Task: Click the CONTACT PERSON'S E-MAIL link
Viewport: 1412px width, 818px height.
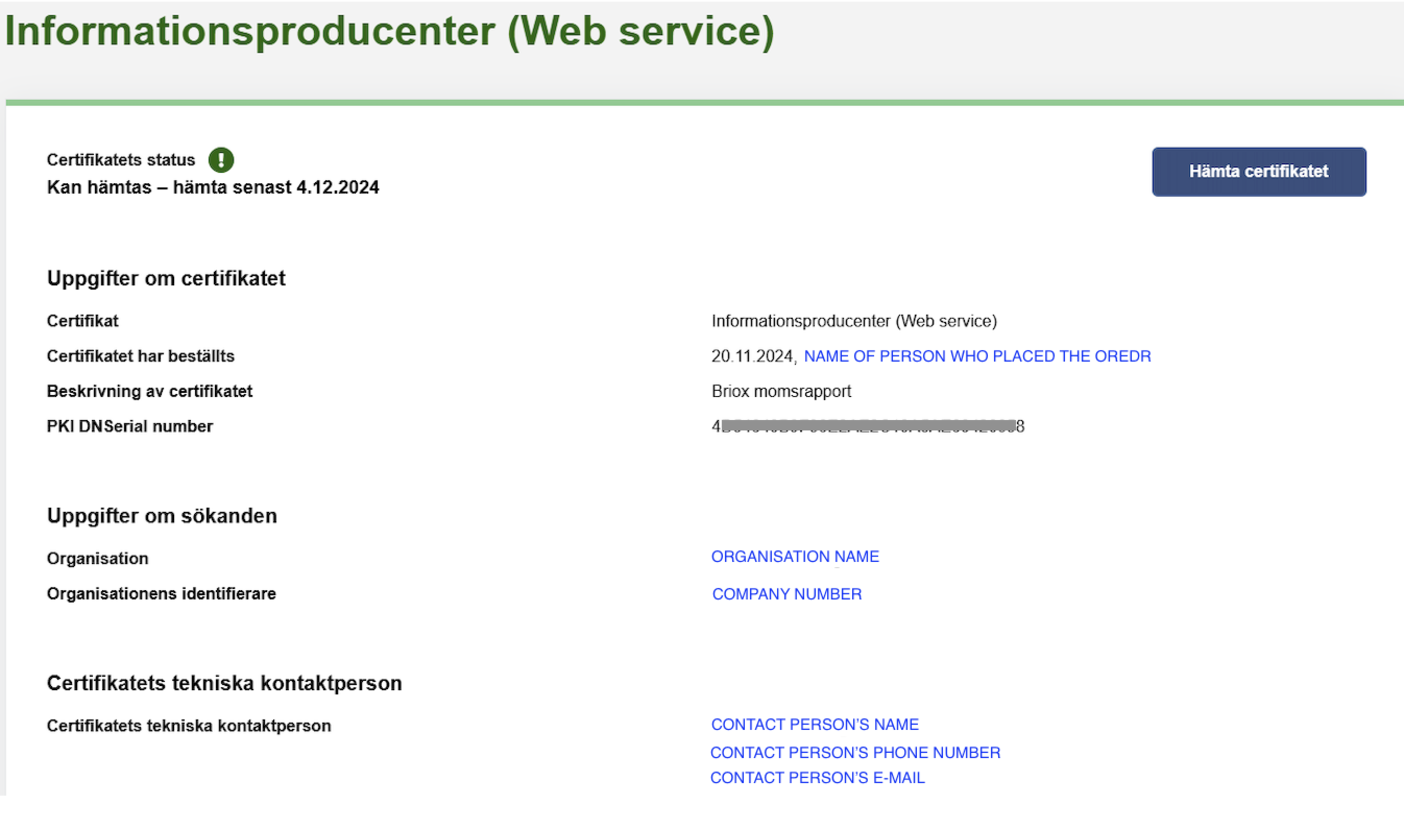Action: pyautogui.click(x=817, y=778)
